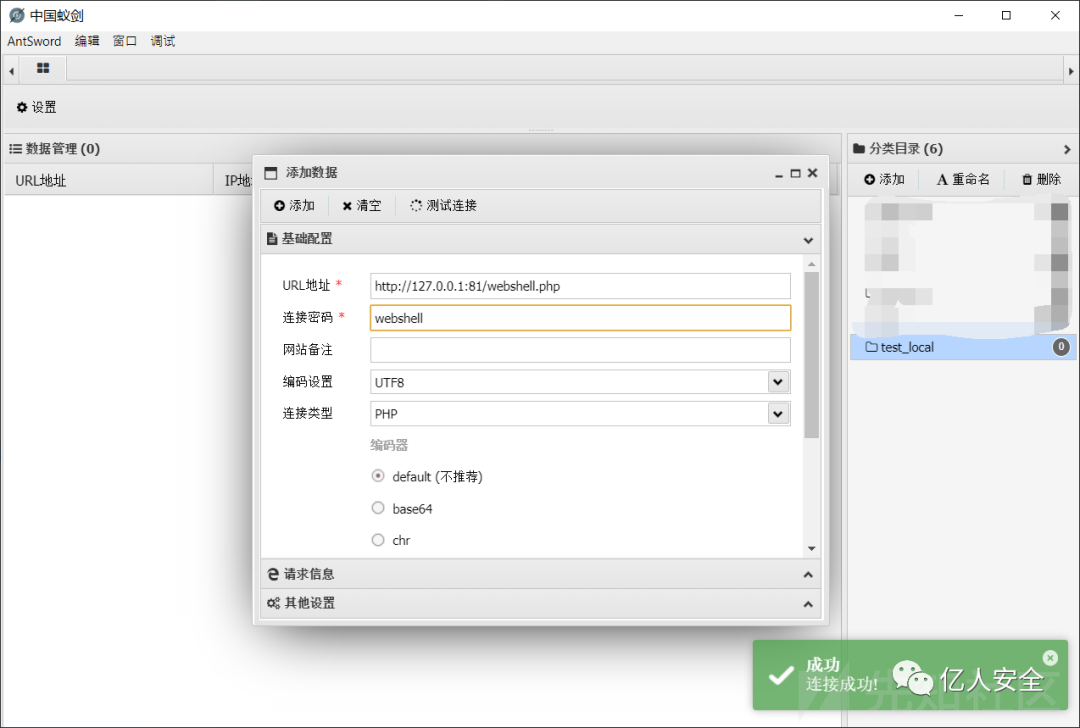Minimize the 添加数据 dialog
The width and height of the screenshot is (1080, 728).
tap(778, 174)
